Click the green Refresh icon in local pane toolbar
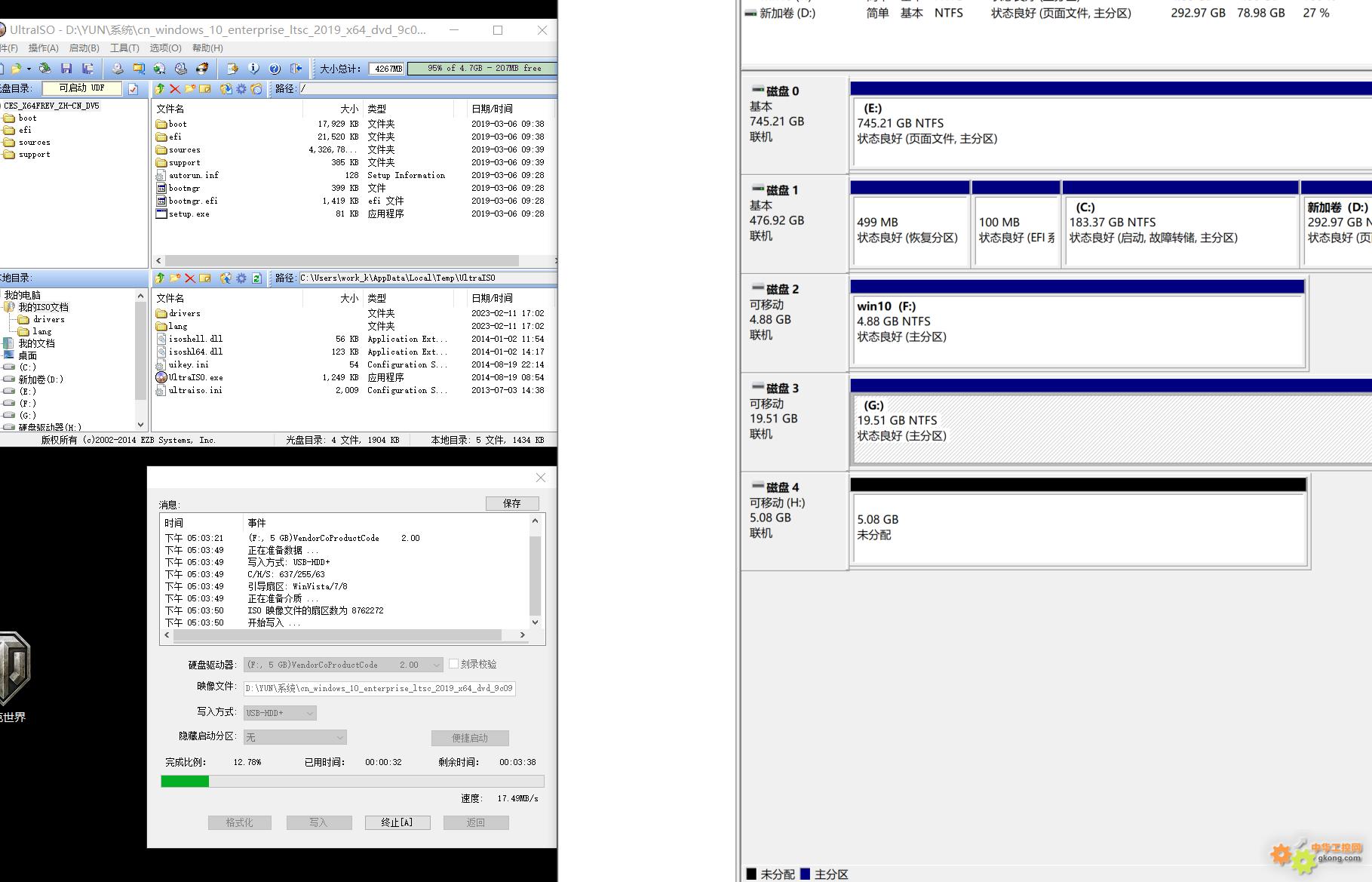Screen dimensions: 1372x882 [x=256, y=278]
